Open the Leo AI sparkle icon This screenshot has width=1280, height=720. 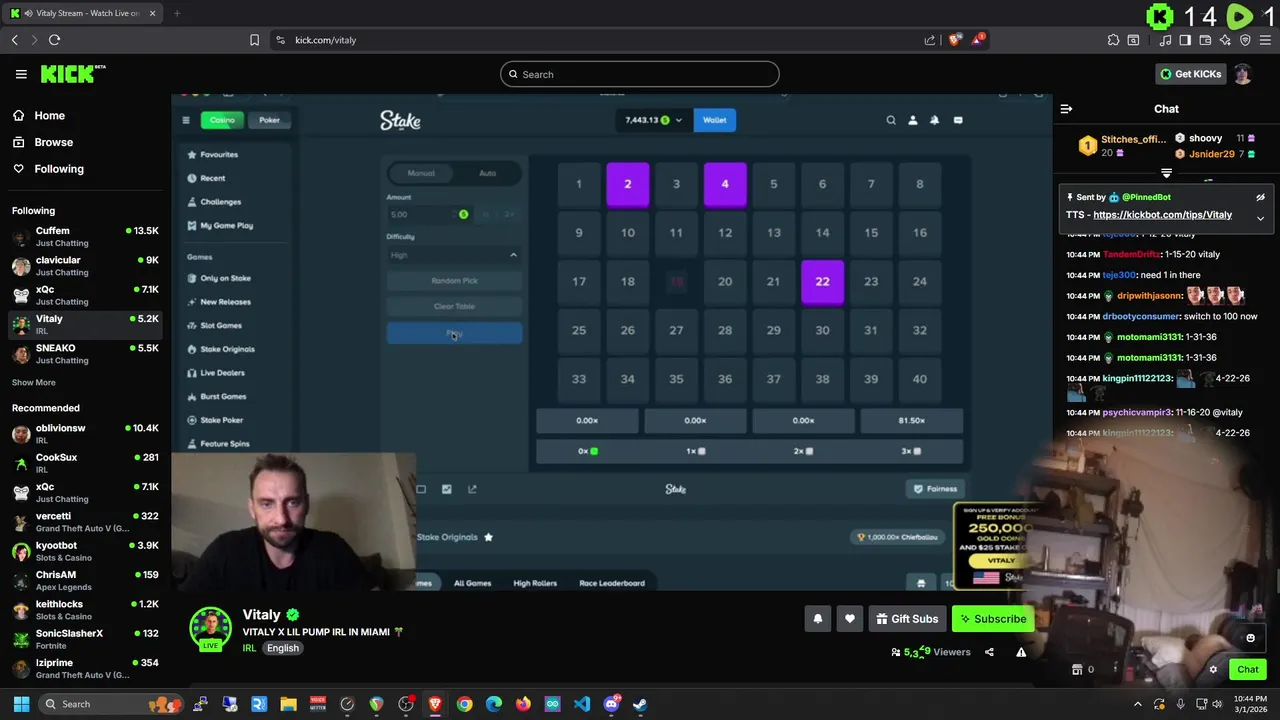pos(1225,40)
